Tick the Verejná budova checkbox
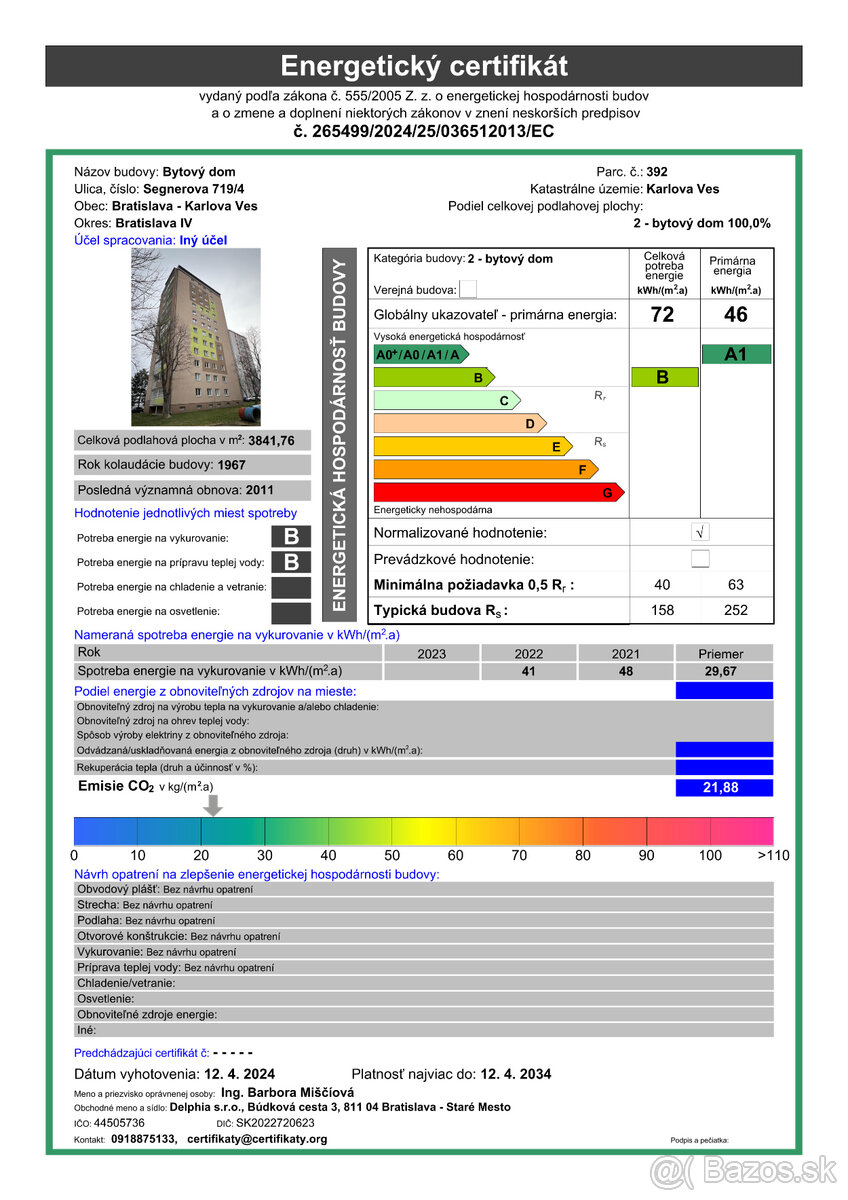This screenshot has width=848, height=1200. coord(468,290)
